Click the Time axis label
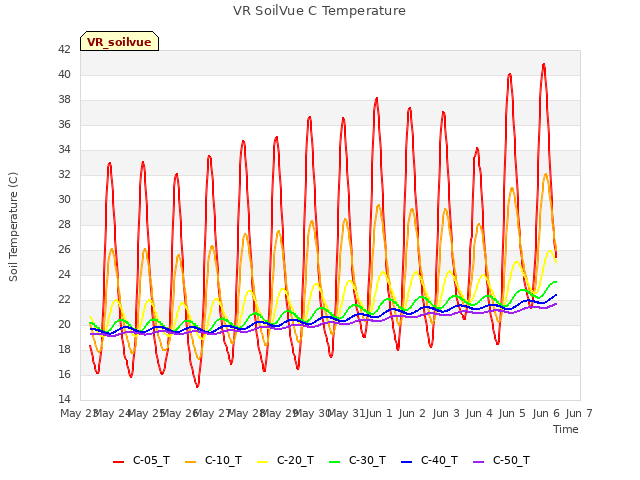 (566, 429)
